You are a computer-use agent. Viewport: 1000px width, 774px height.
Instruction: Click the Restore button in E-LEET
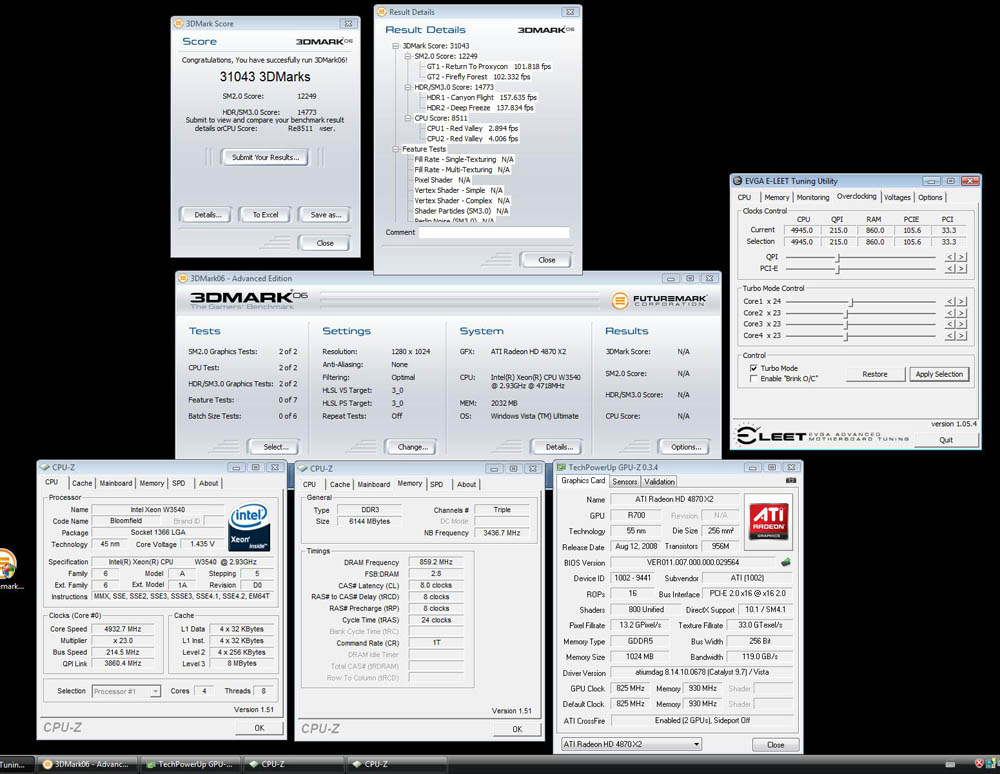[875, 374]
